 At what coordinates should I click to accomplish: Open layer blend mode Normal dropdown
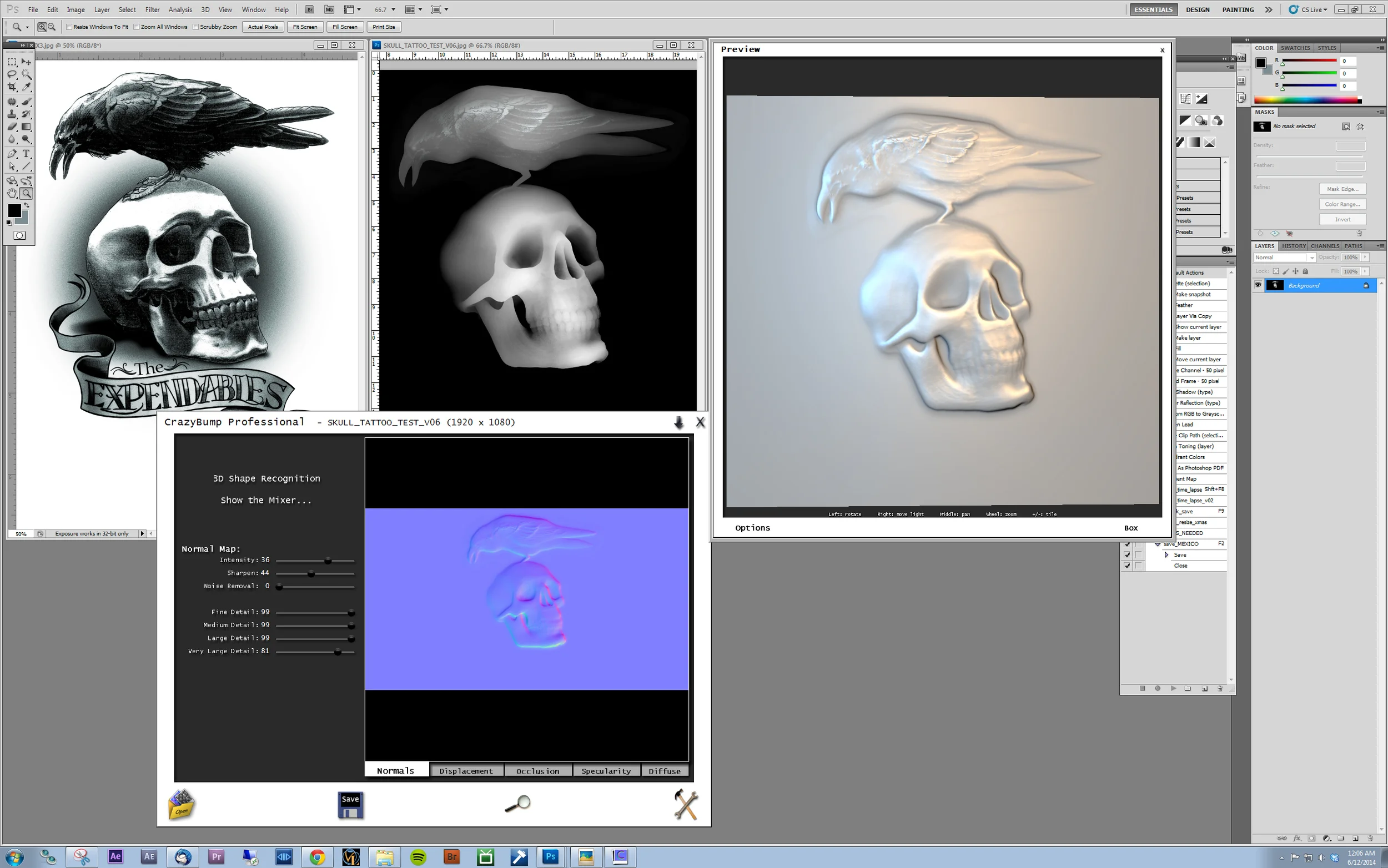(x=1285, y=257)
